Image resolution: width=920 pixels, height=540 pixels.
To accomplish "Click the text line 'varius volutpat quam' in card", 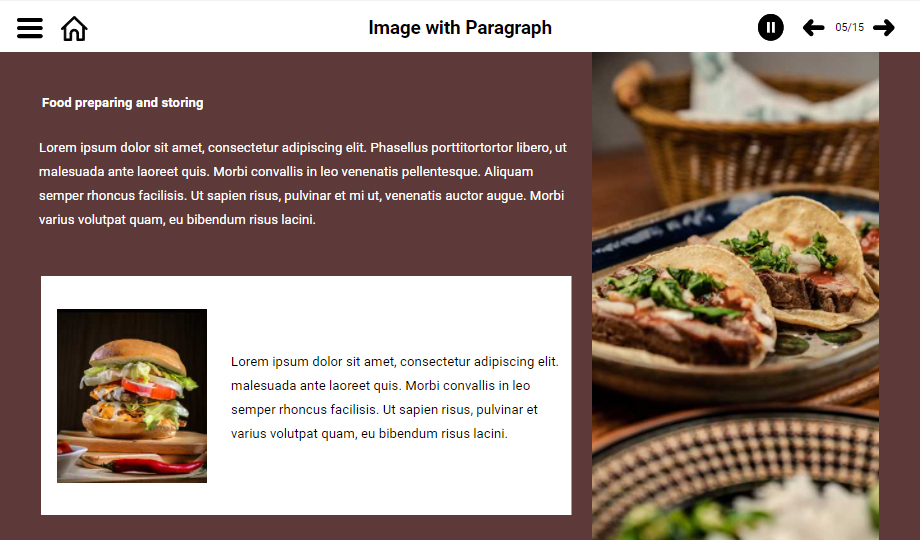I will [x=369, y=434].
